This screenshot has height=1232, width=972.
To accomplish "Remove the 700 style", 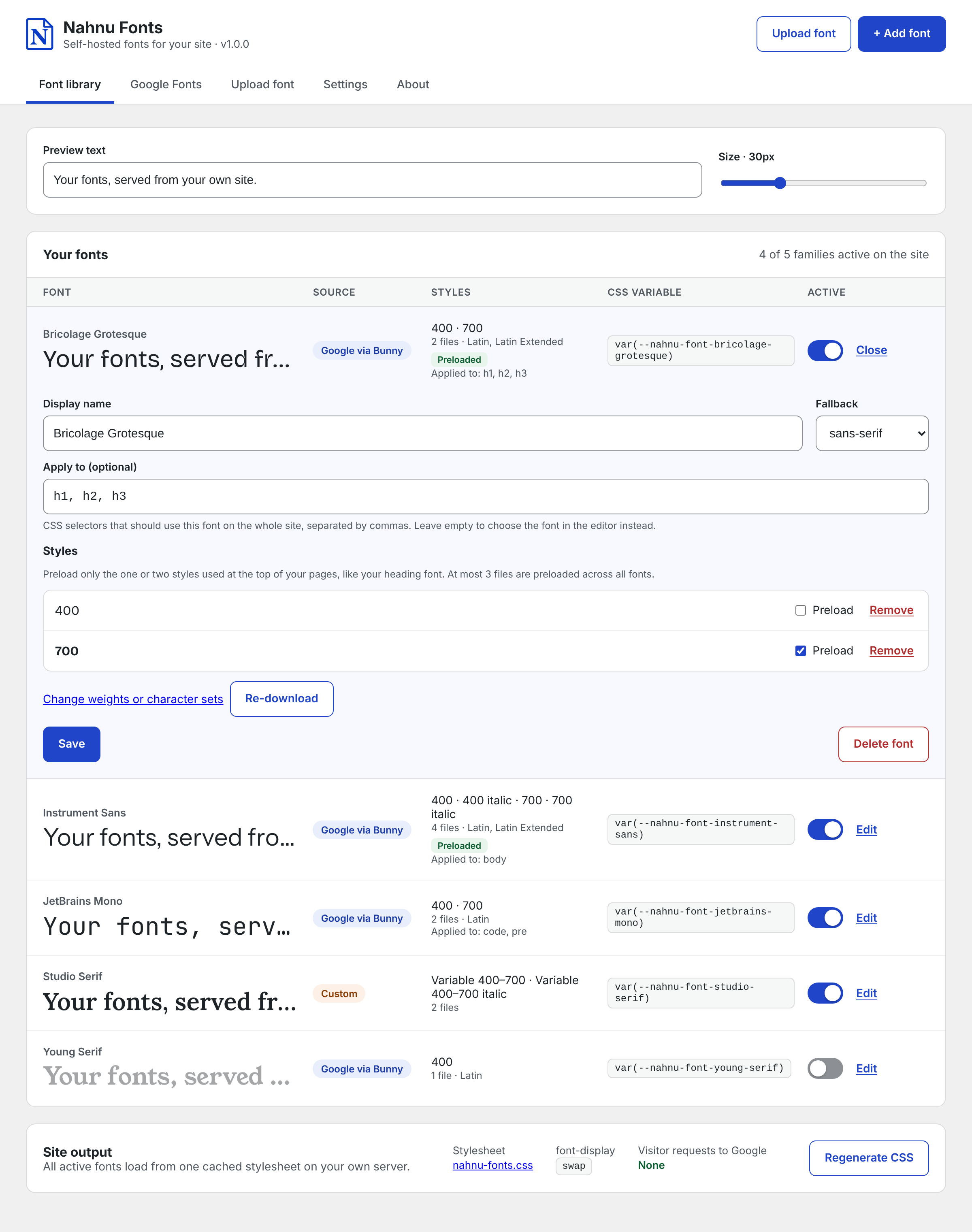I will pos(891,651).
